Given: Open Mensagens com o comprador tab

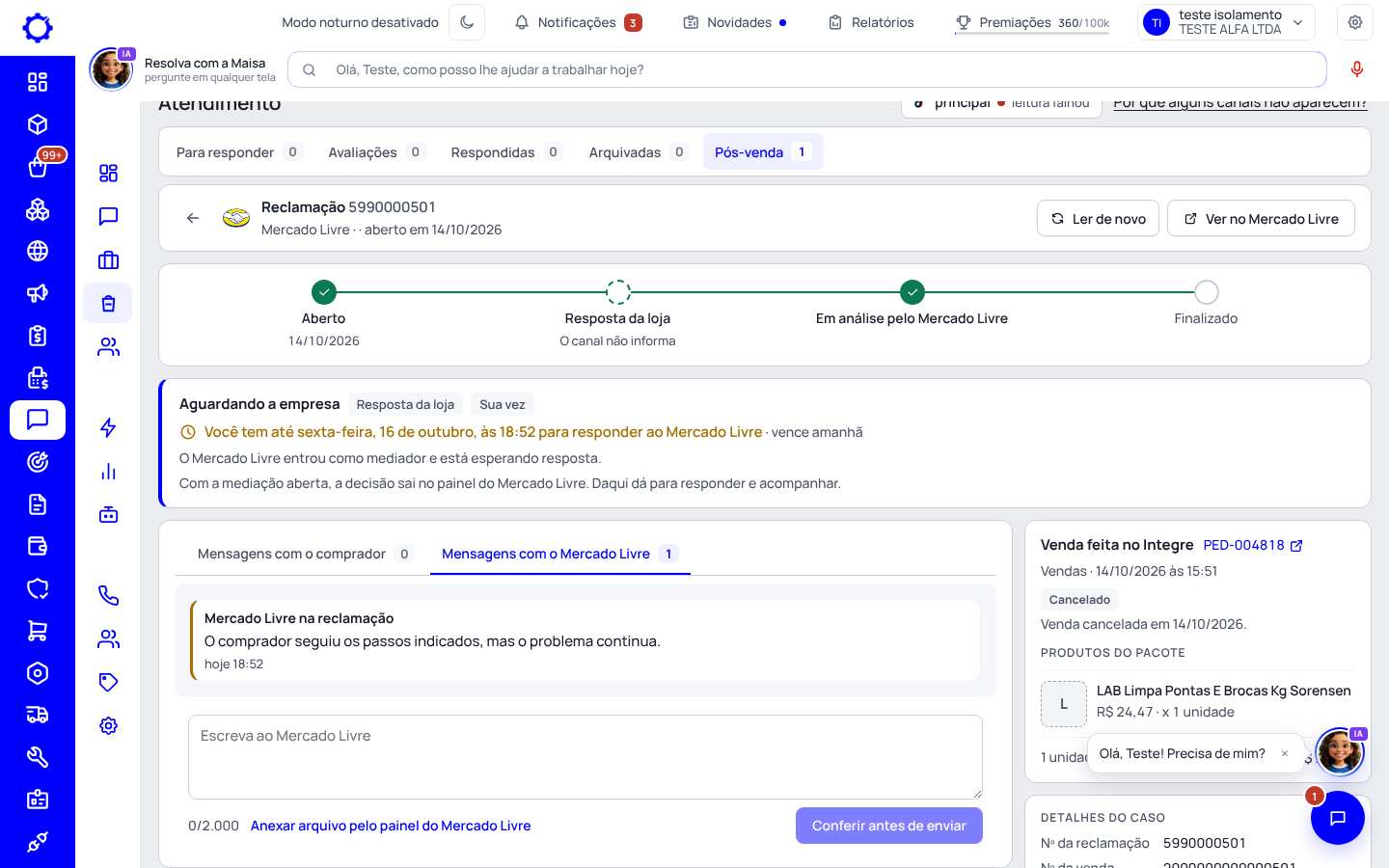Looking at the screenshot, I should 305,554.
